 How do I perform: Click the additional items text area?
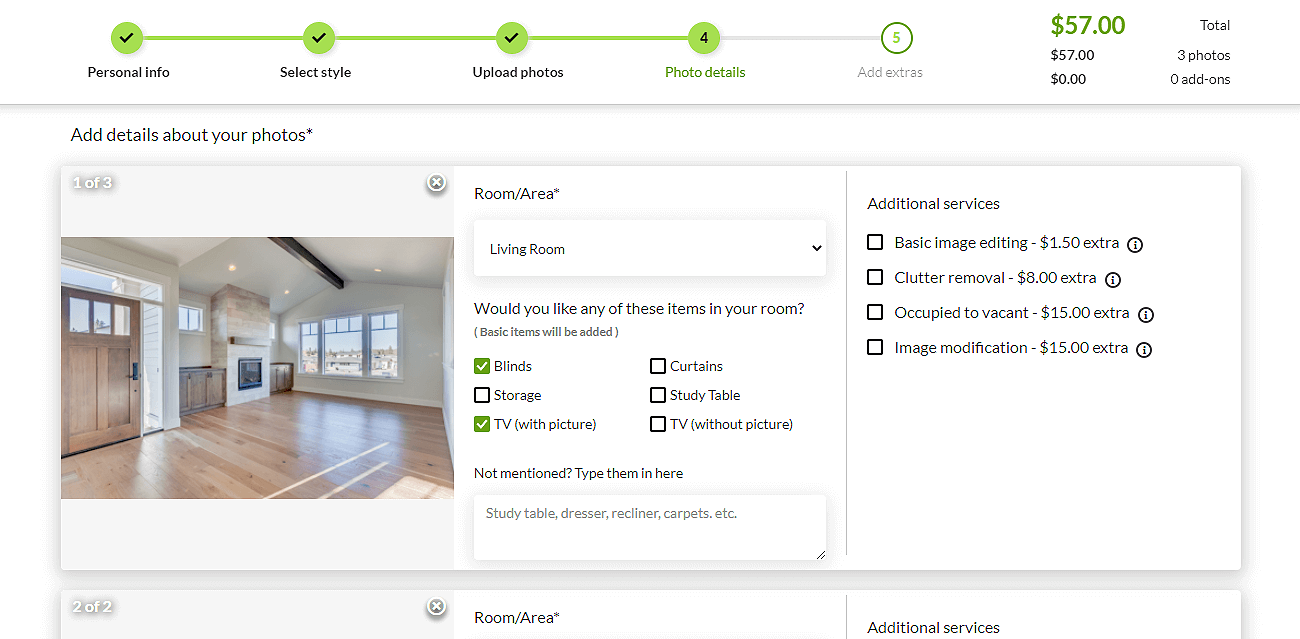pyautogui.click(x=650, y=527)
